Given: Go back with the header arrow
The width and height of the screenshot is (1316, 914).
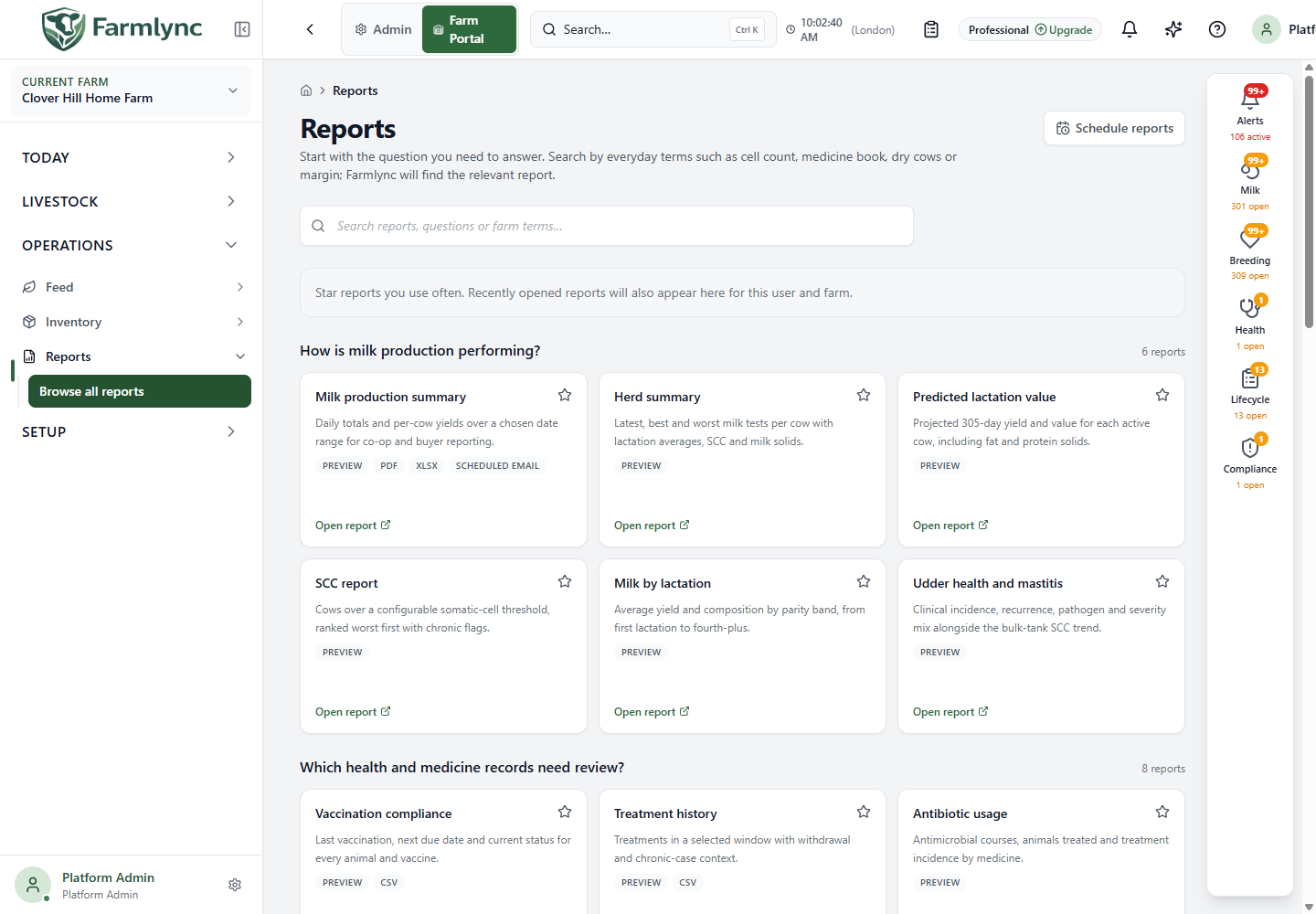Looking at the screenshot, I should point(310,29).
